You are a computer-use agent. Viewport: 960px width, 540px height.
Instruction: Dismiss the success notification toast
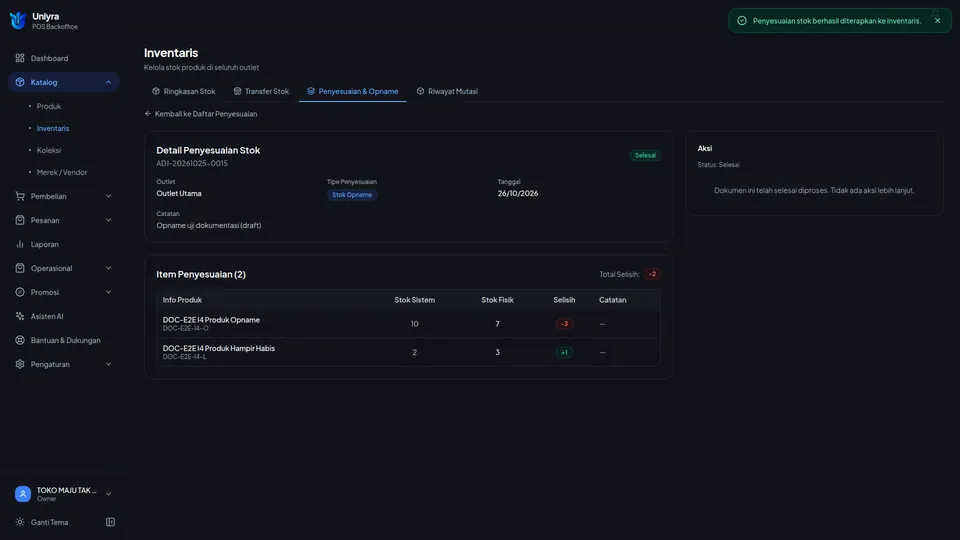[x=937, y=21]
